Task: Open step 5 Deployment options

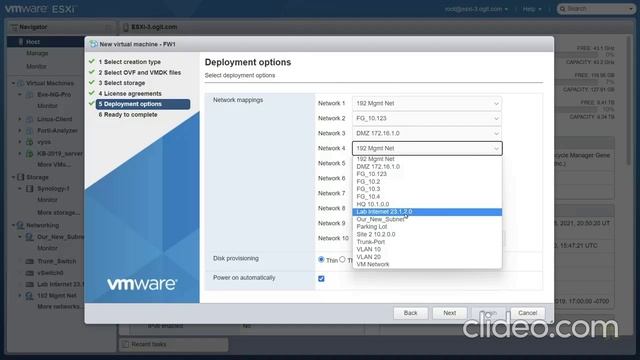Action: pyautogui.click(x=143, y=104)
